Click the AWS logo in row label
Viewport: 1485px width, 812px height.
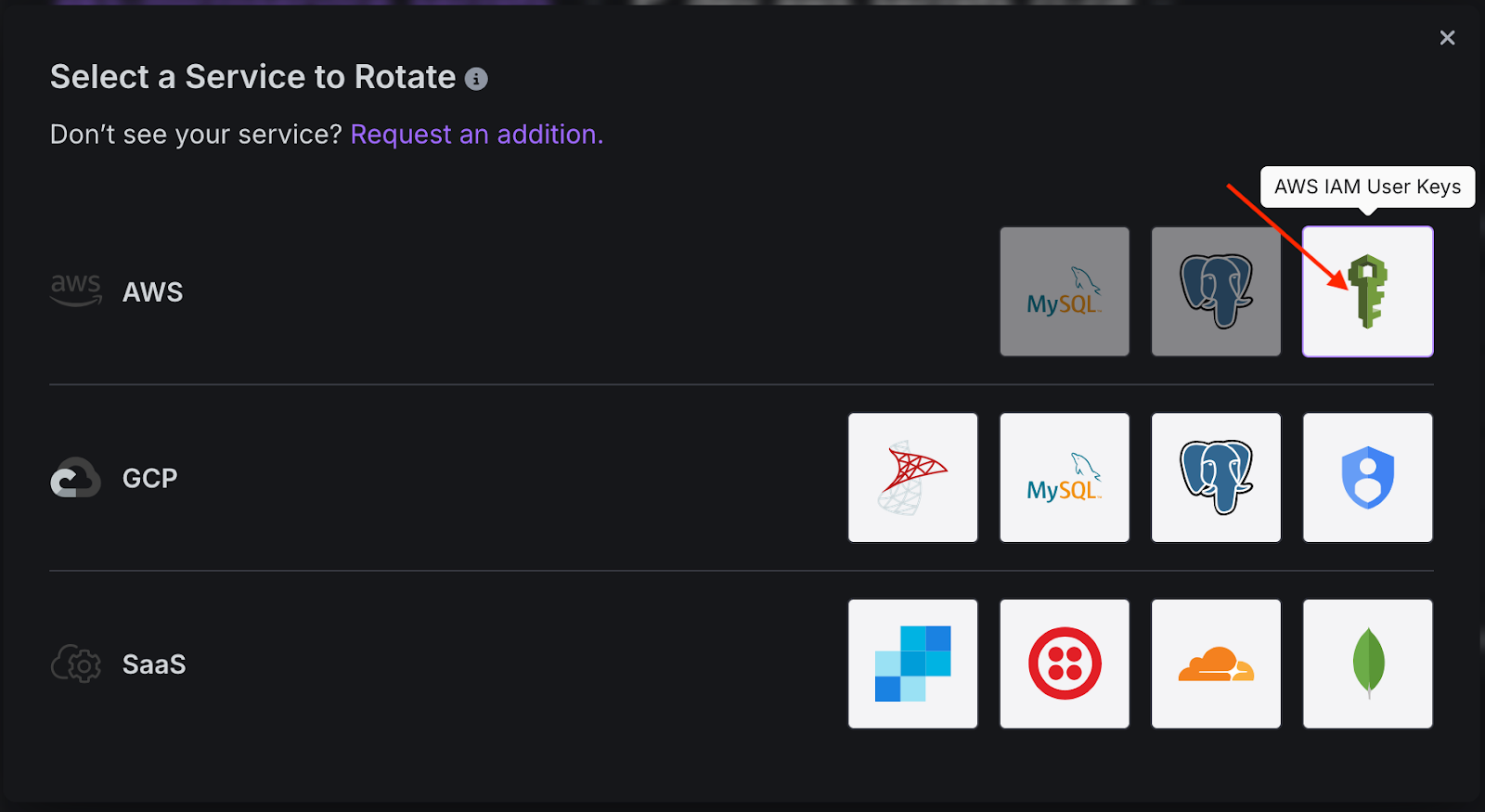pyautogui.click(x=75, y=290)
